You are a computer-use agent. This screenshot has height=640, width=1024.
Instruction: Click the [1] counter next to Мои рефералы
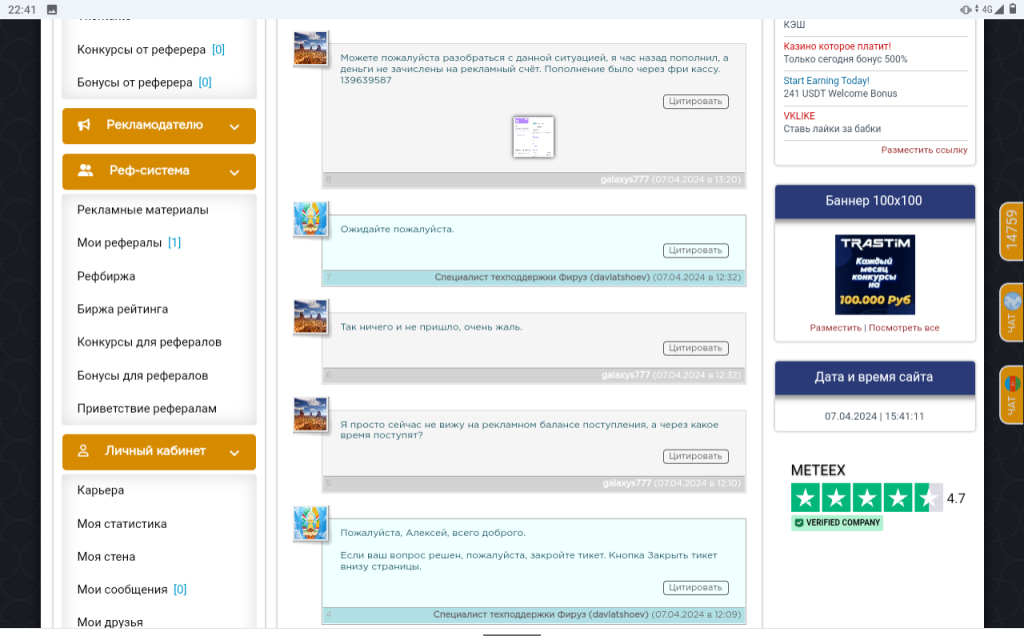pyautogui.click(x=174, y=242)
